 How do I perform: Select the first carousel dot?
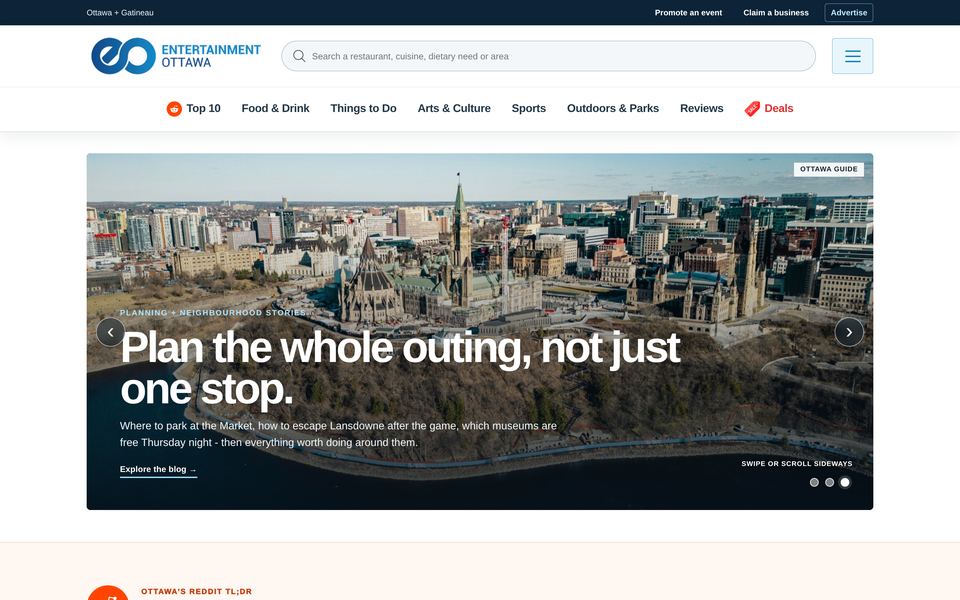[x=814, y=482]
